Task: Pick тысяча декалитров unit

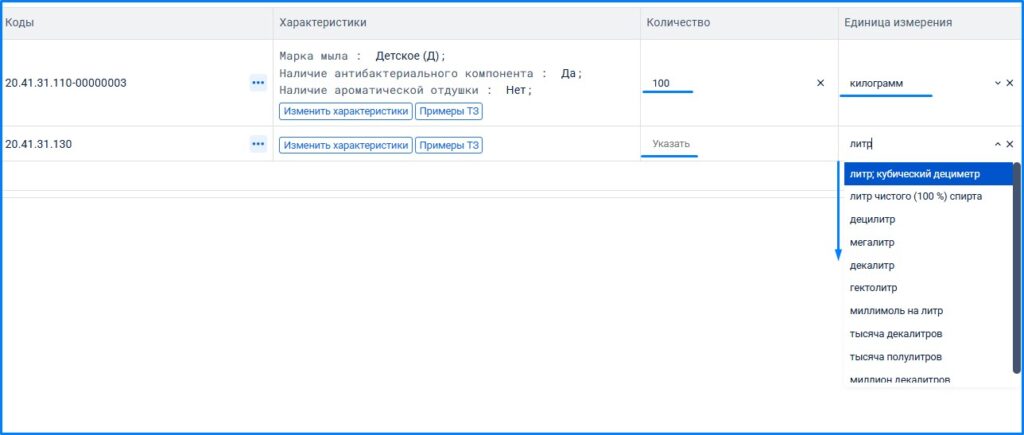Action: 928,334
